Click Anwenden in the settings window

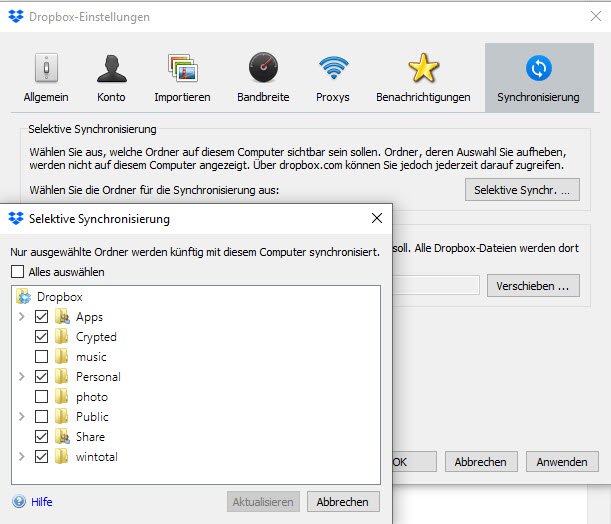pyautogui.click(x=562, y=462)
